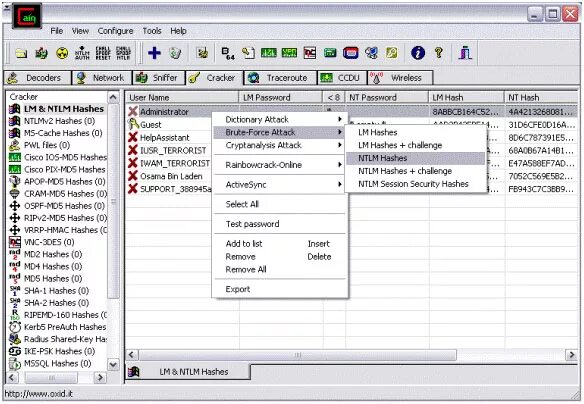Click Export in context menu
Viewport: 584px width, 404px height.
coord(280,289)
